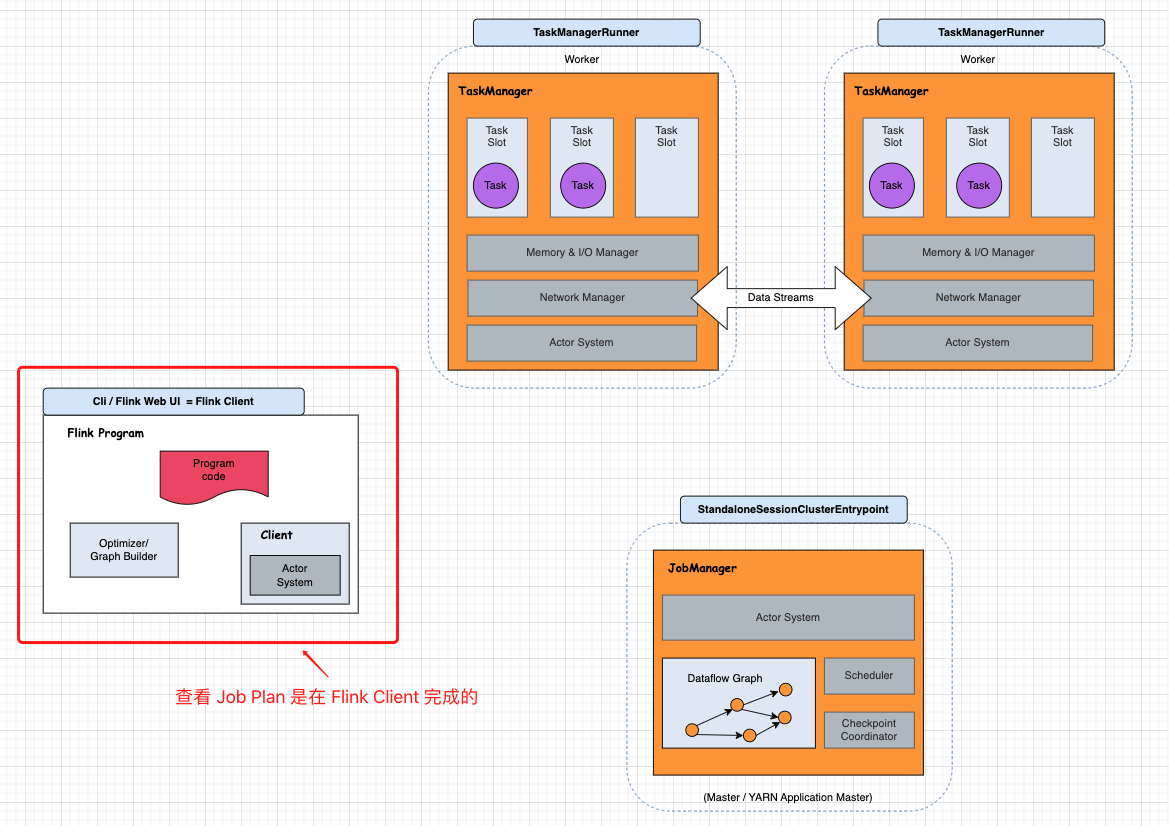Select right TaskManager Memory & I/O Manager box
Viewport: 1169px width, 826px height.
978,253
